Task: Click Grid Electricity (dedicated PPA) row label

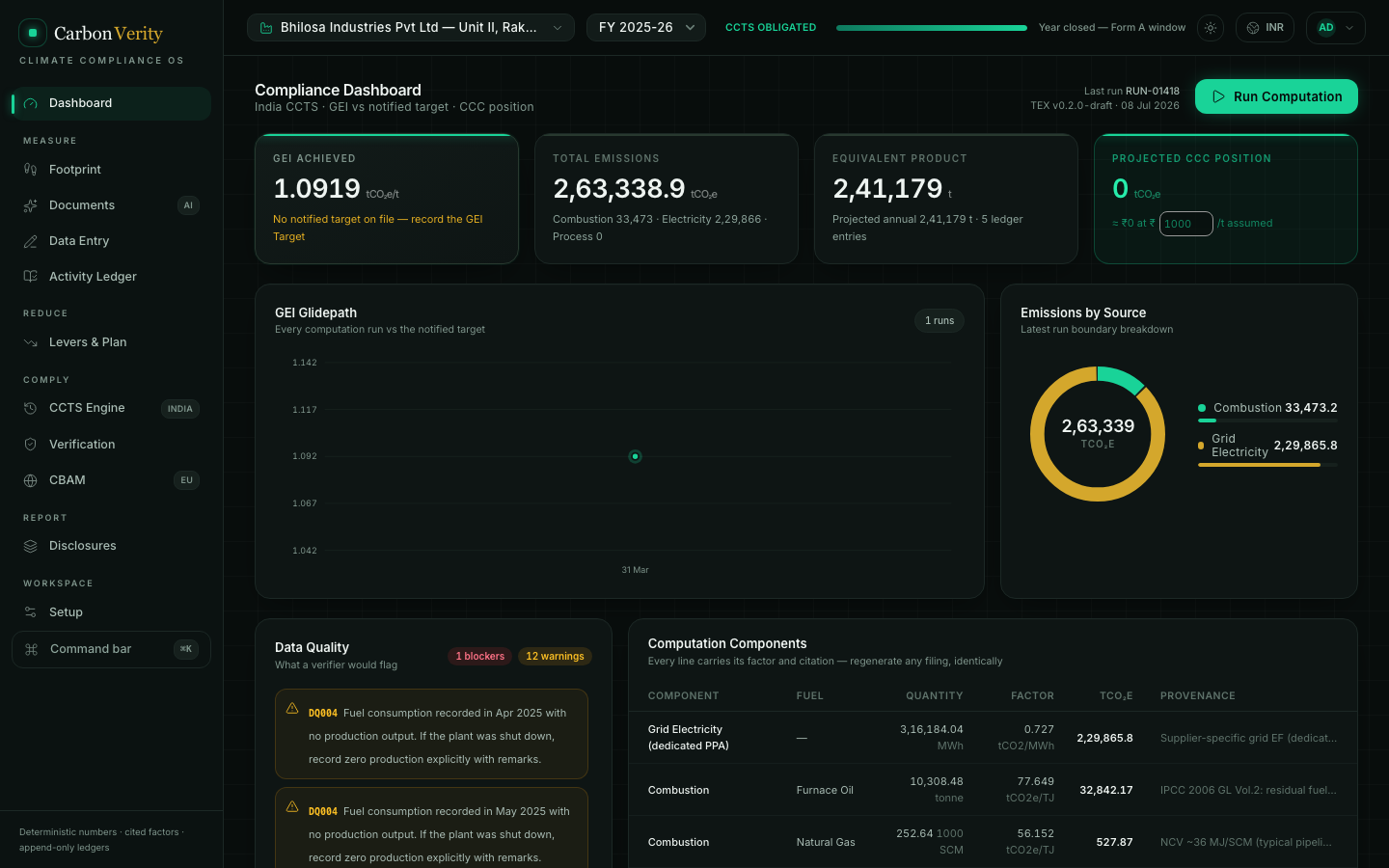Action: 688,738
